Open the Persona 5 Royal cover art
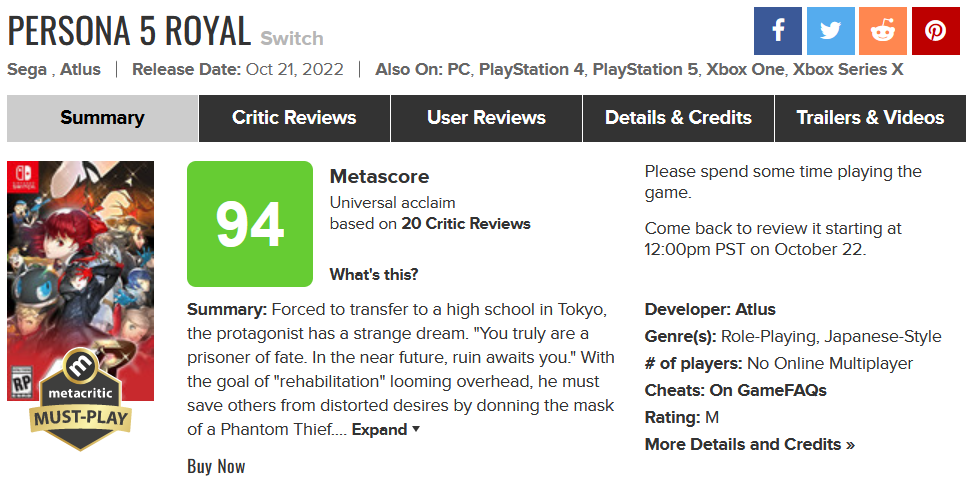The height and width of the screenshot is (484, 971). (81, 280)
